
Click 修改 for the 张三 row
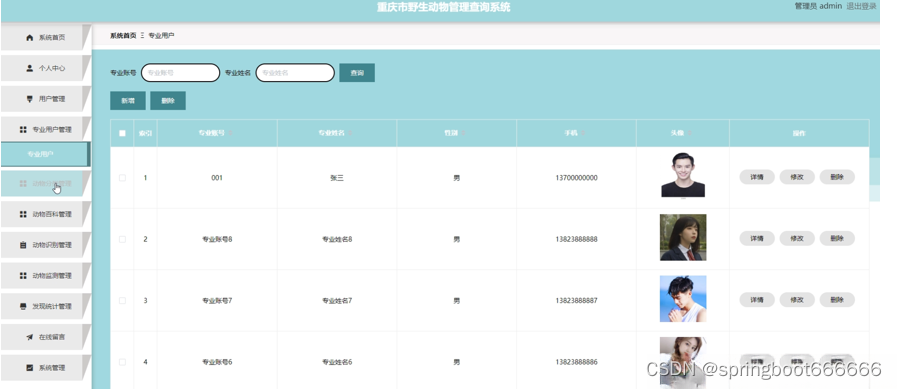(x=797, y=177)
